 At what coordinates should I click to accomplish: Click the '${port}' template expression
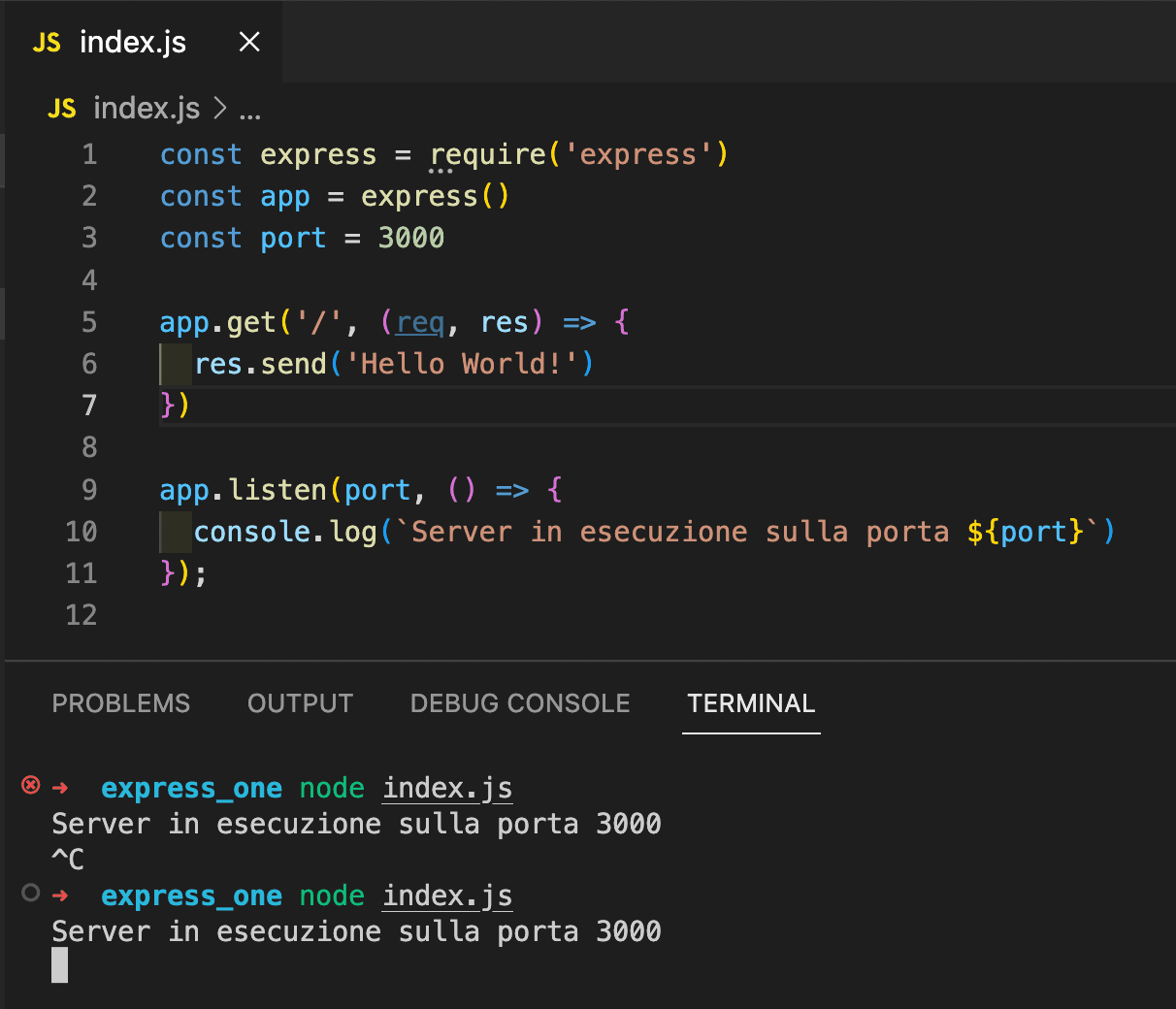(1025, 532)
